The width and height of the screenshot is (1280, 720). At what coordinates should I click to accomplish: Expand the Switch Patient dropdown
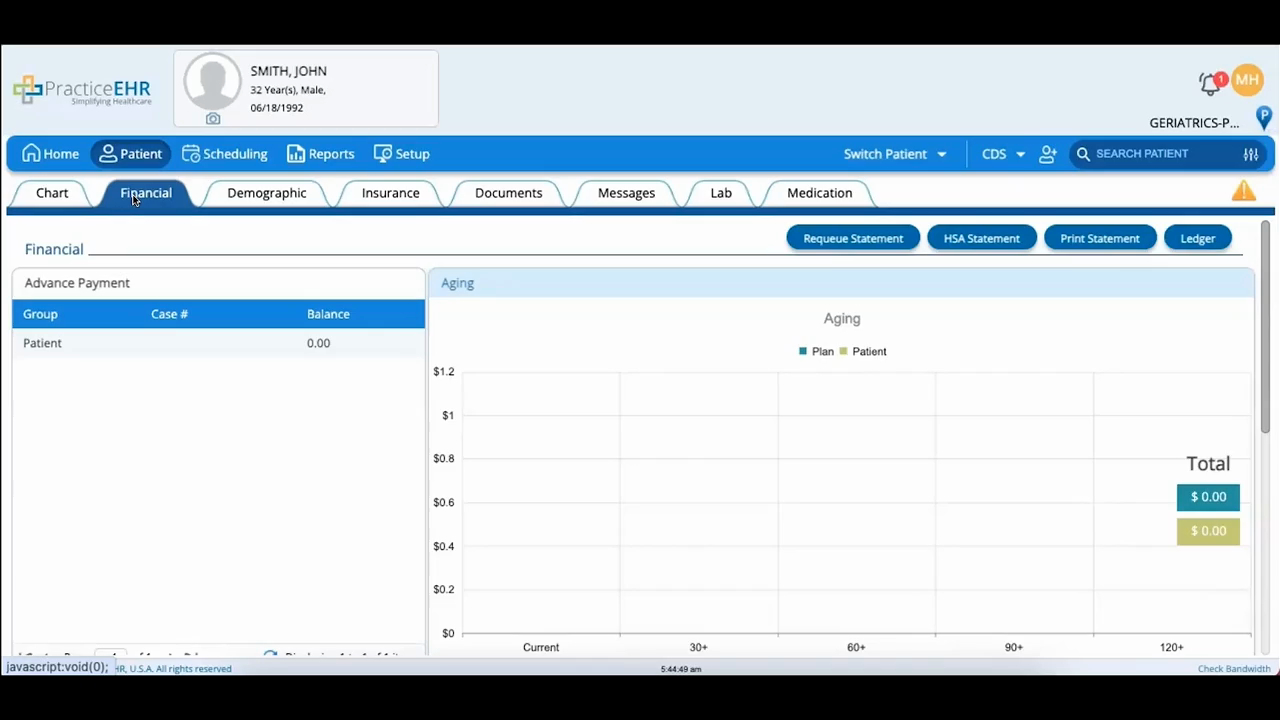point(895,154)
